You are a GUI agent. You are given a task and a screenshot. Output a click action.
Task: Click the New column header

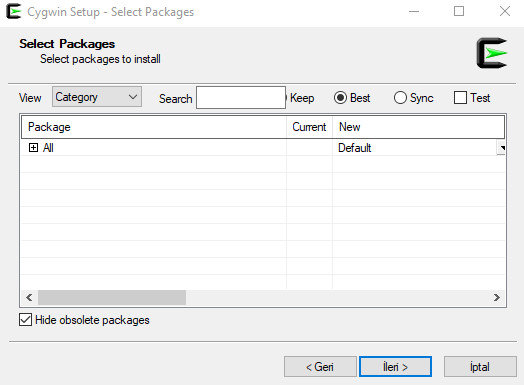pyautogui.click(x=418, y=127)
